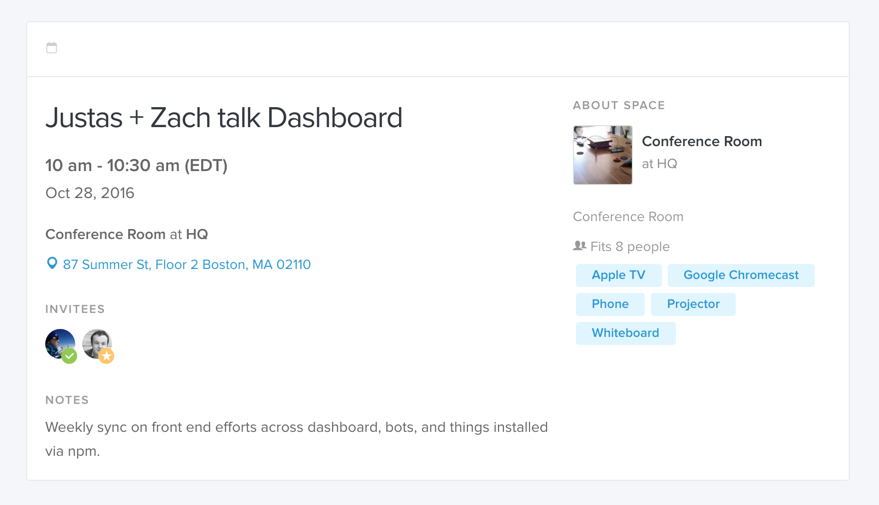
Task: Click the orange star organizer badge
Action: [x=107, y=356]
